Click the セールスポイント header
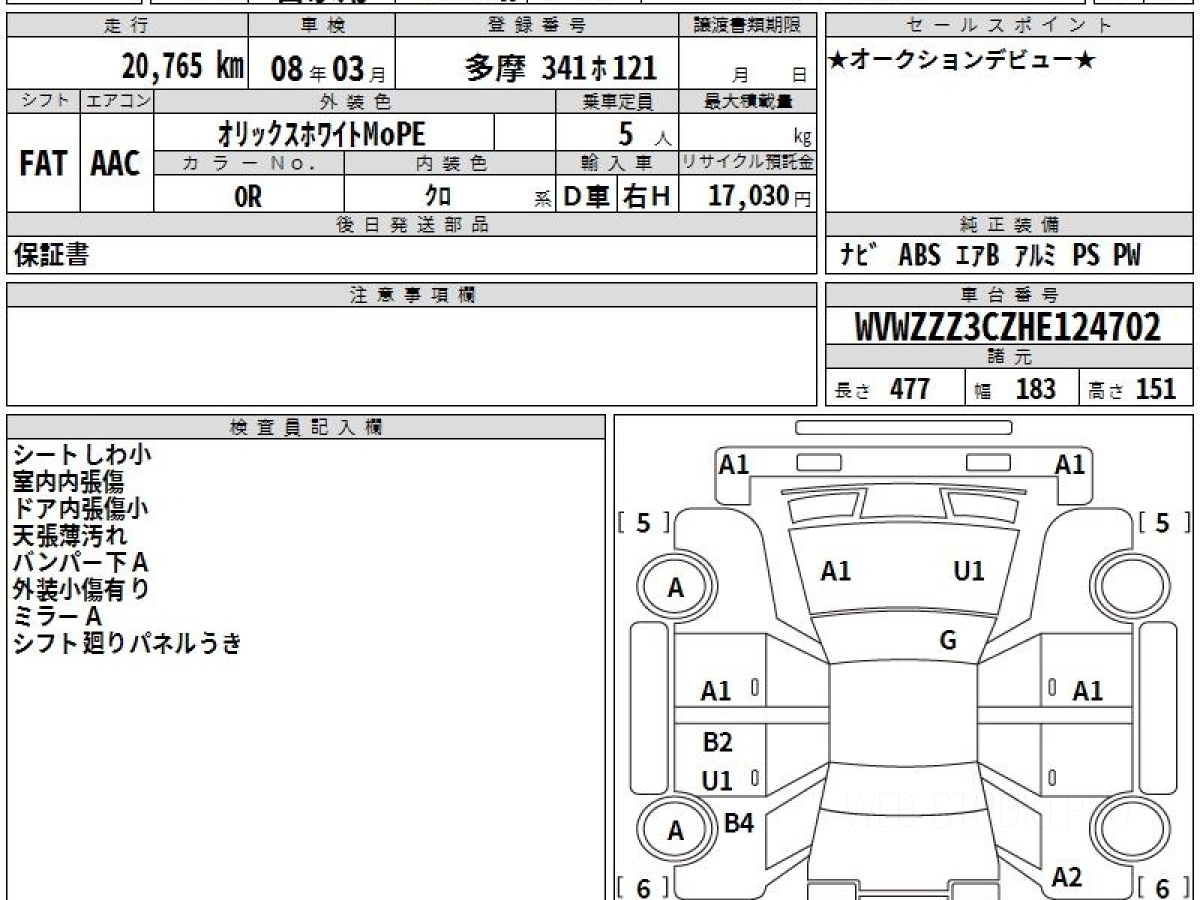Image resolution: width=1200 pixels, height=900 pixels. tap(1009, 26)
